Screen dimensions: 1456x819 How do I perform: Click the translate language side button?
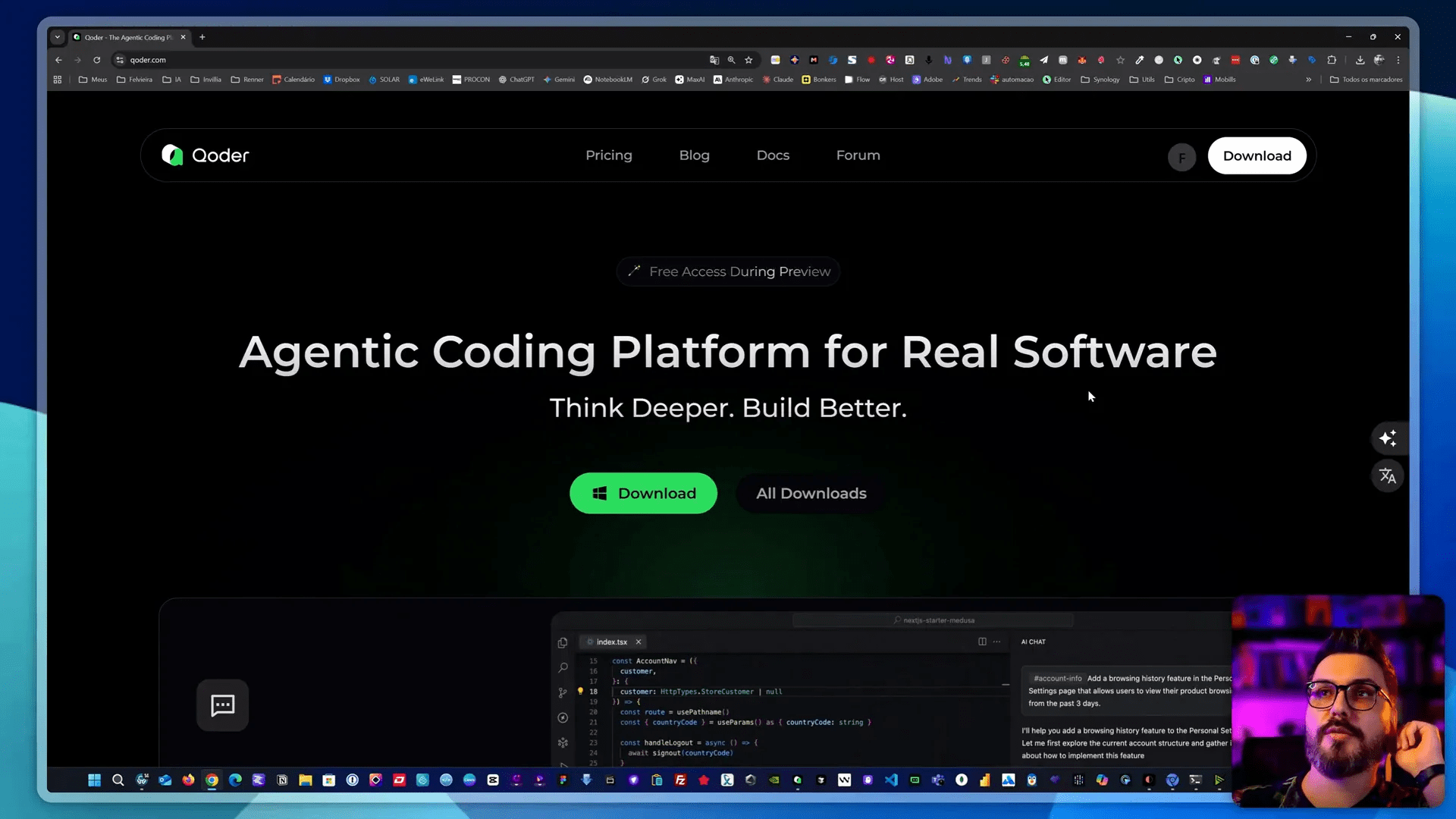point(1388,476)
